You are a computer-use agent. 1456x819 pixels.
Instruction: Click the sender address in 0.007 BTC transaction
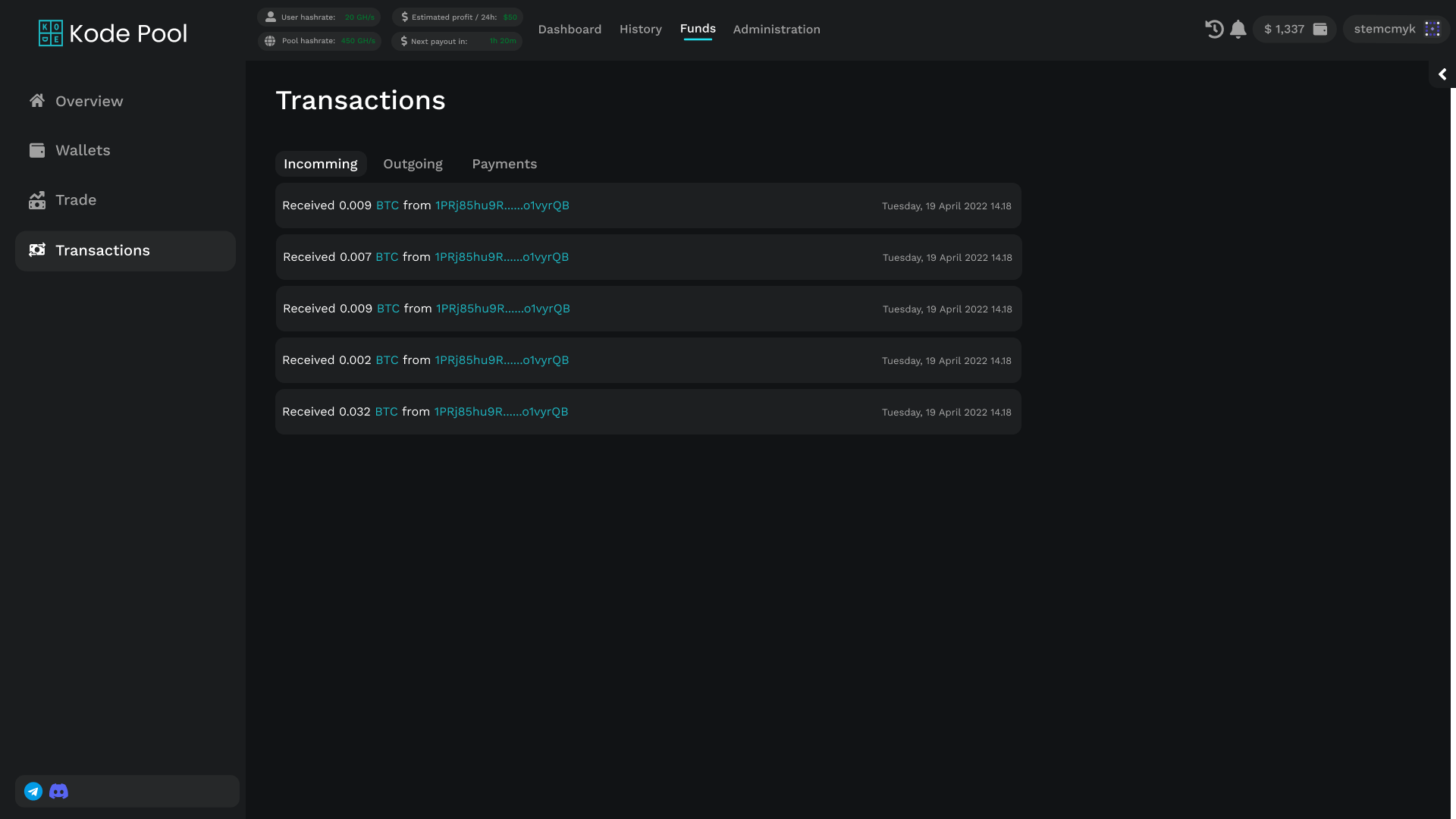coord(501,257)
